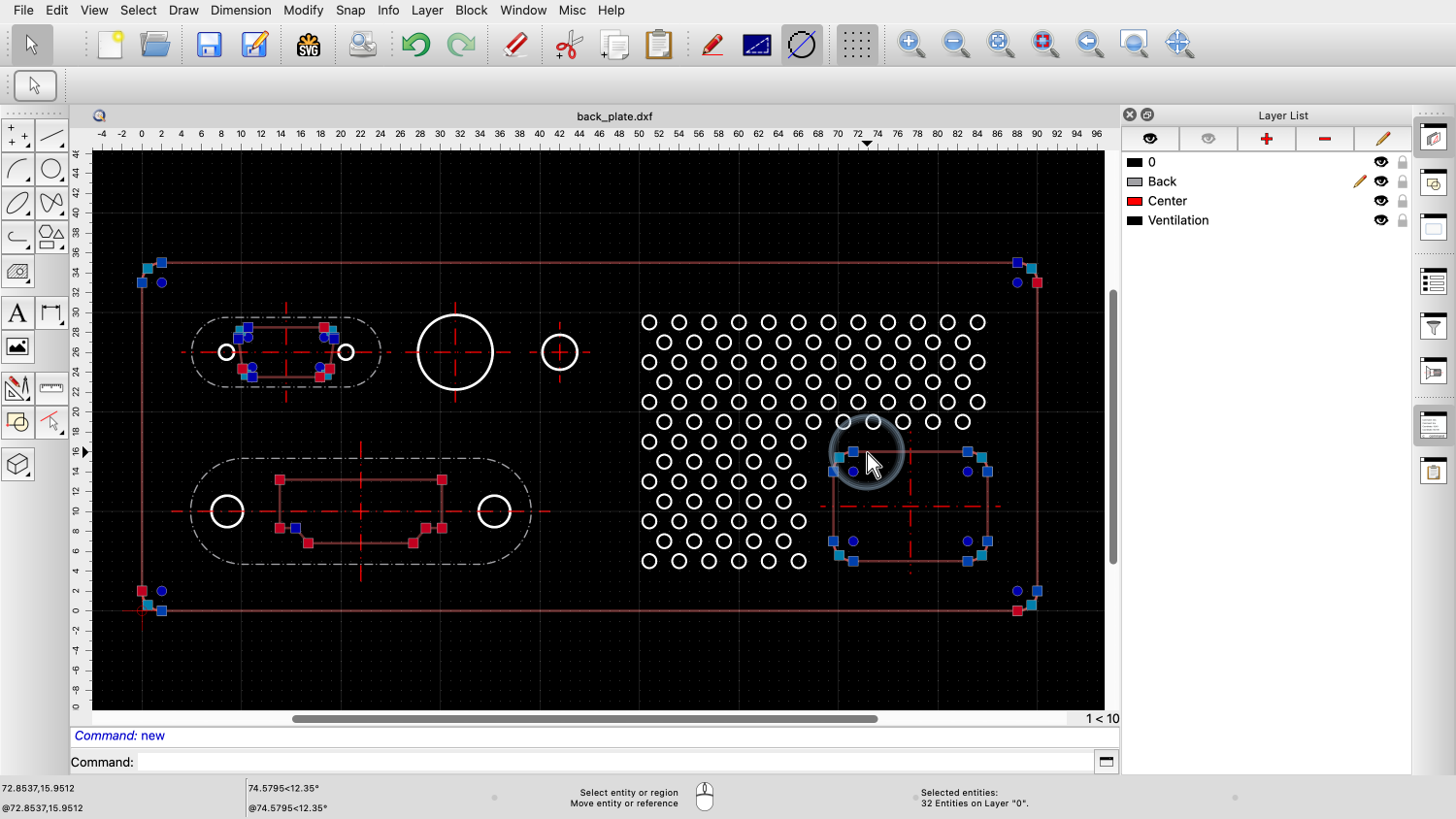Open the Snap menu
The width and height of the screenshot is (1456, 819).
[350, 10]
